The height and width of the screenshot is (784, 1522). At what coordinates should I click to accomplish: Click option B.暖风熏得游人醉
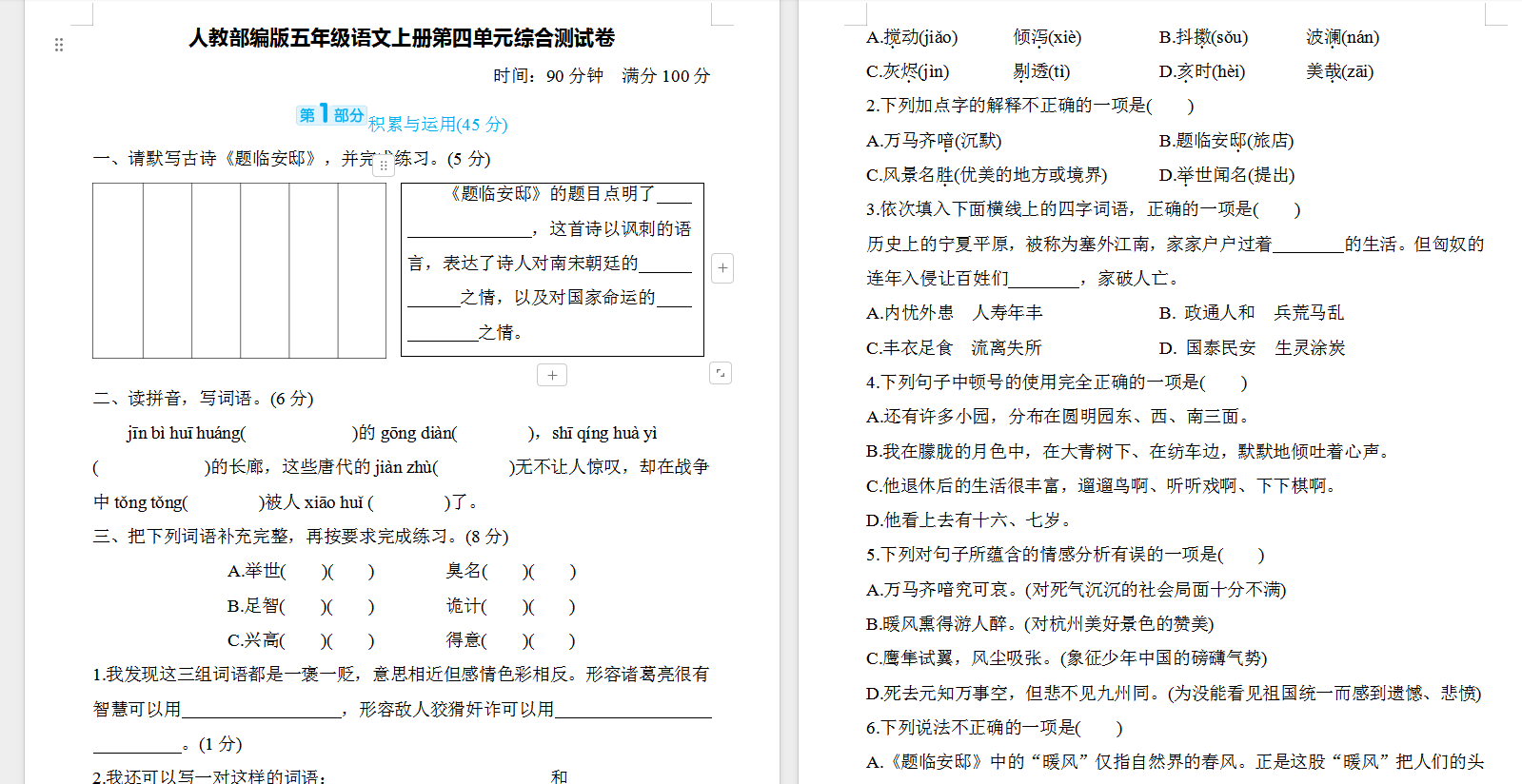(1040, 624)
